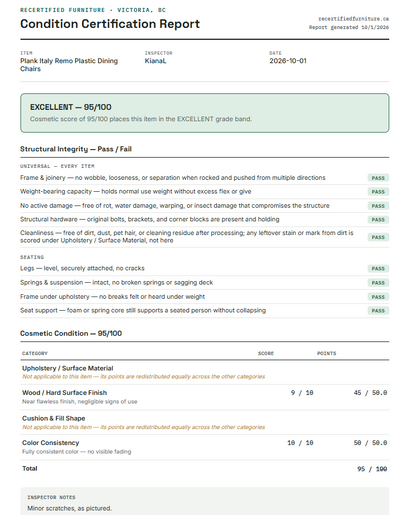Click the Wood / Hard Surface Finish row

pos(204,397)
